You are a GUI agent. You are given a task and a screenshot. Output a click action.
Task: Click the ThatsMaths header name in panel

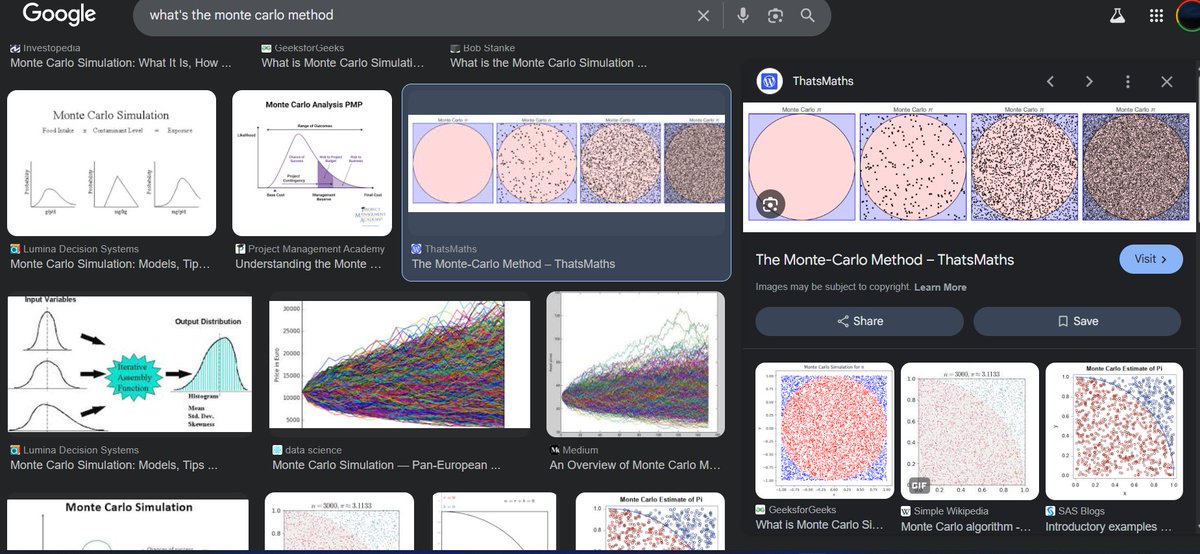[x=823, y=81]
